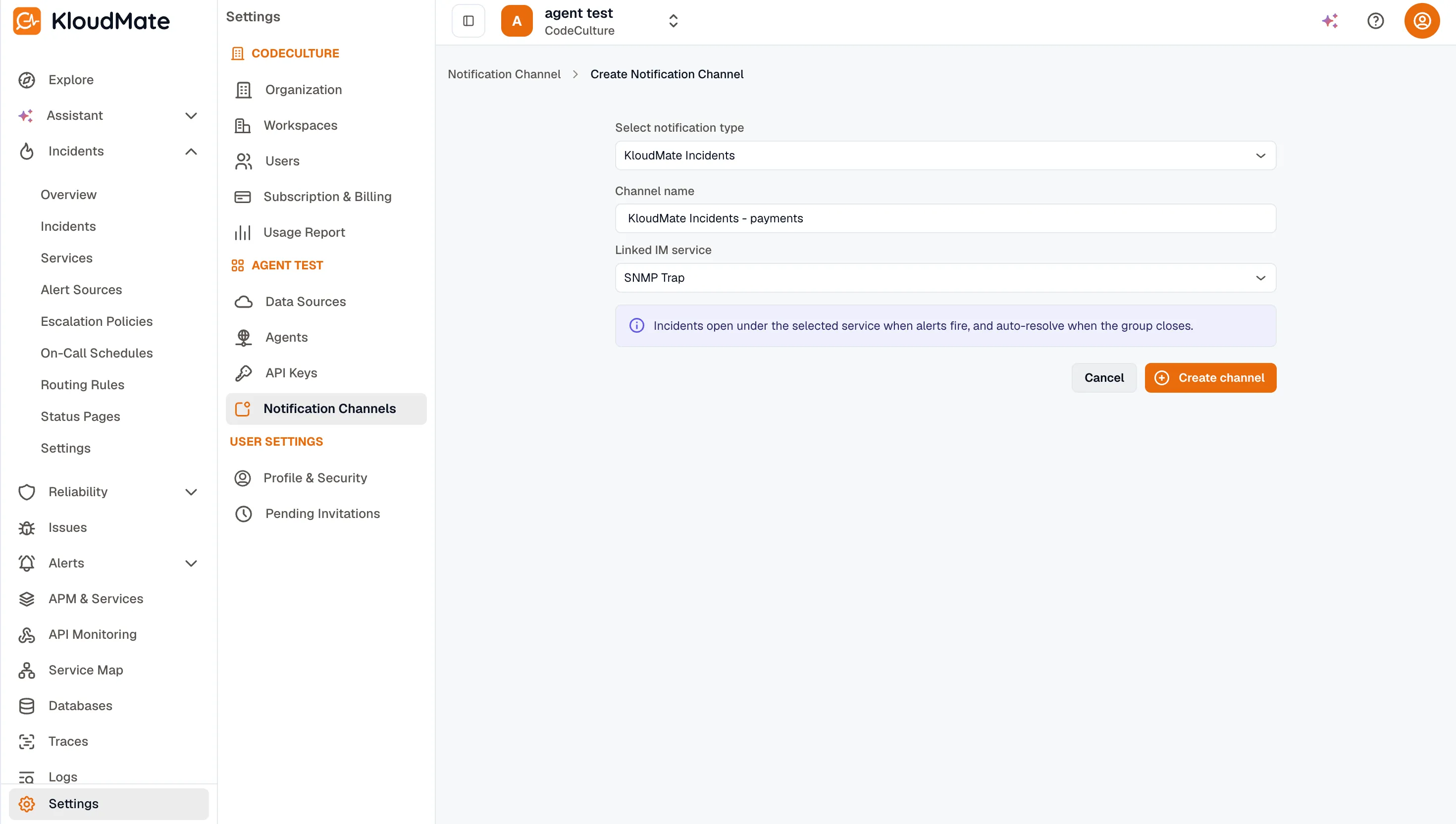Open help via question mark icon
The image size is (1456, 824).
(x=1375, y=21)
